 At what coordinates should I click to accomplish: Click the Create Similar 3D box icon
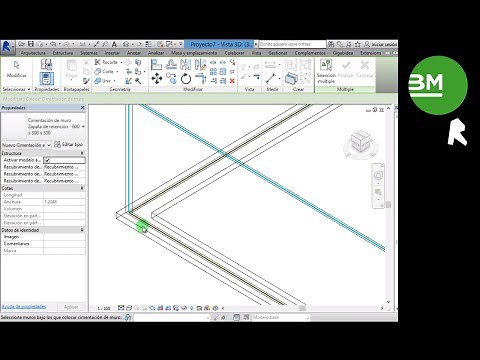click(x=291, y=79)
